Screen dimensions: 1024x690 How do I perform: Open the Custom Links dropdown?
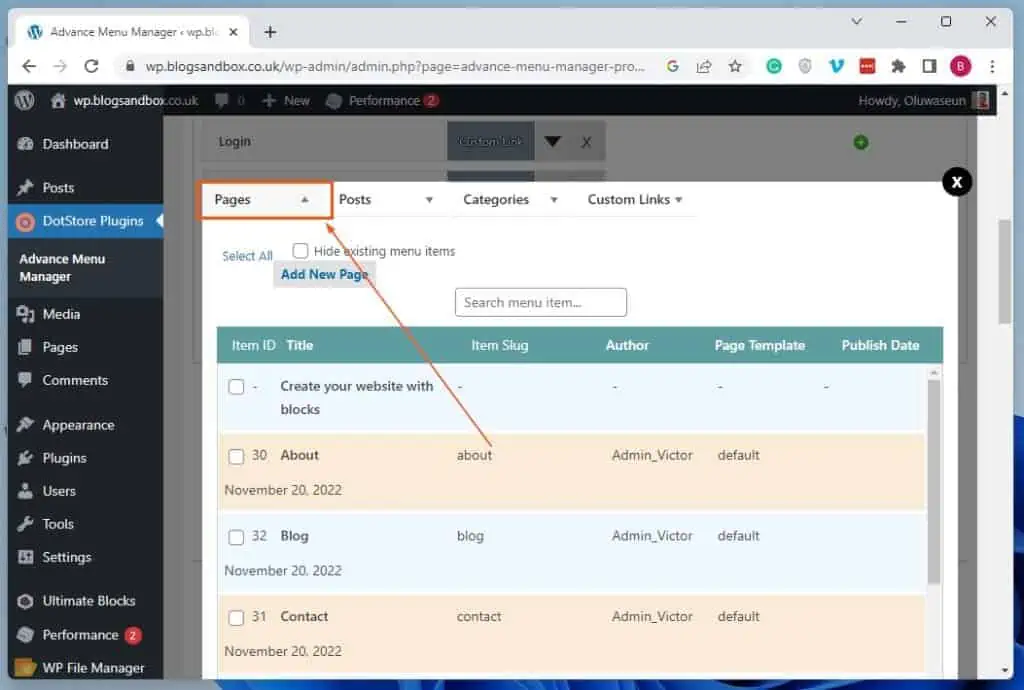click(x=635, y=199)
